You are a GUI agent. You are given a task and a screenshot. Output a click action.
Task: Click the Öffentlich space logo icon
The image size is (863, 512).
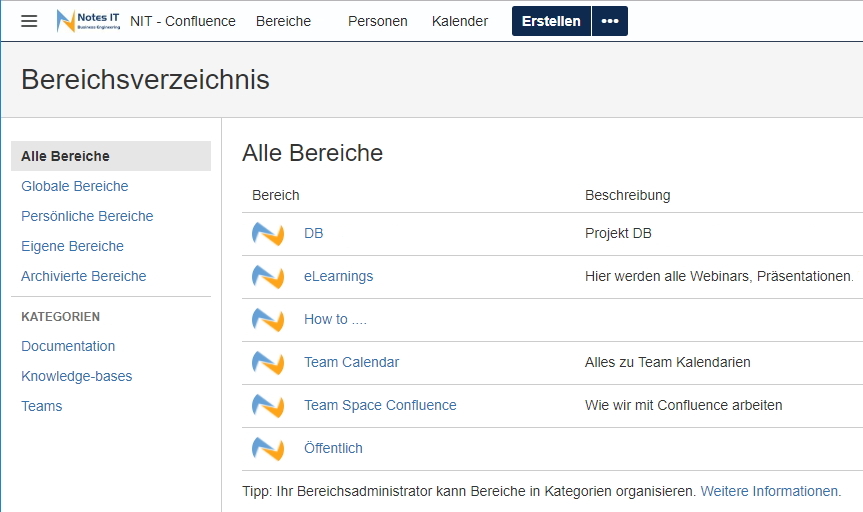268,448
